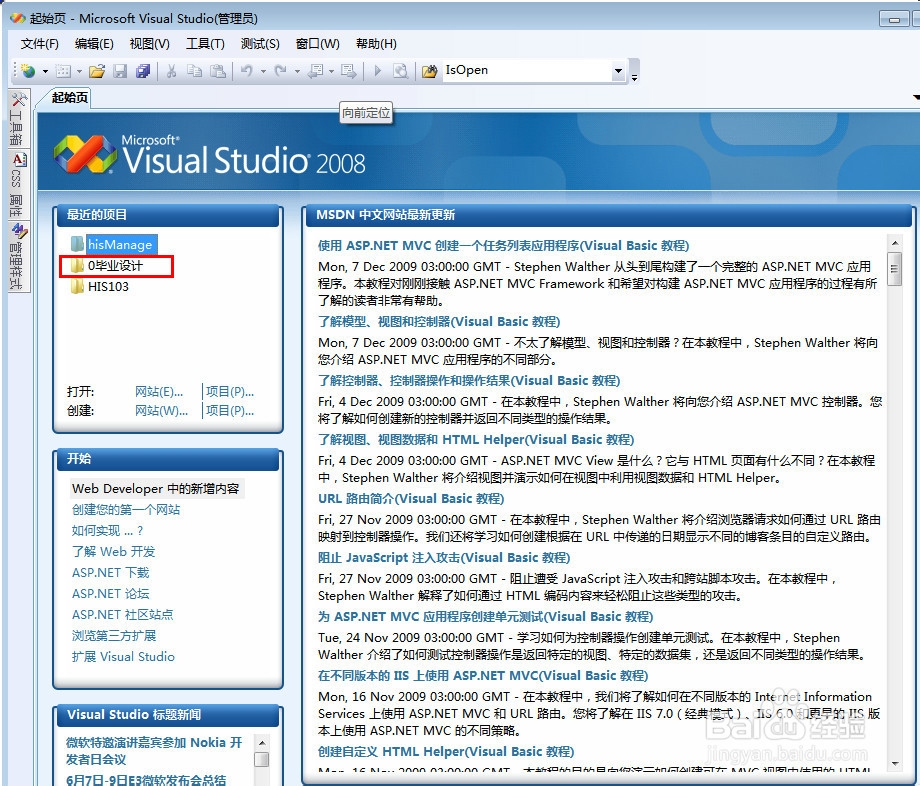The image size is (920, 786).
Task: Open the active files dropdown arrow at tab strip
Action: pos(916,97)
